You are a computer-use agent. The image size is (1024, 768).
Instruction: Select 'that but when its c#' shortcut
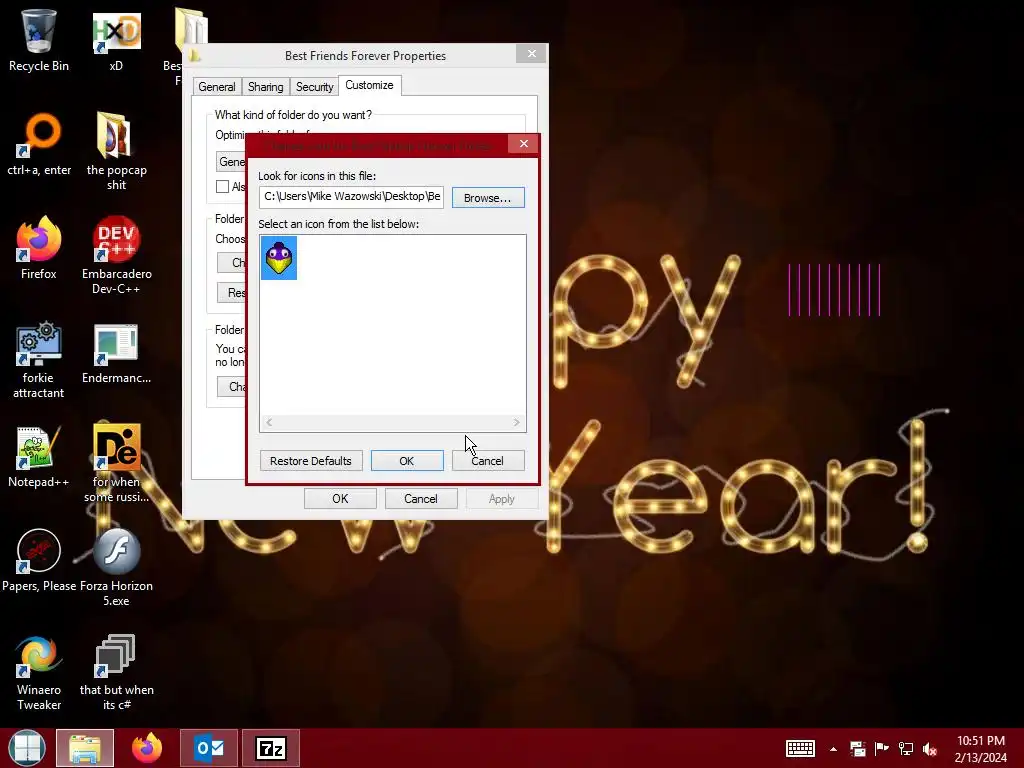tap(116, 673)
